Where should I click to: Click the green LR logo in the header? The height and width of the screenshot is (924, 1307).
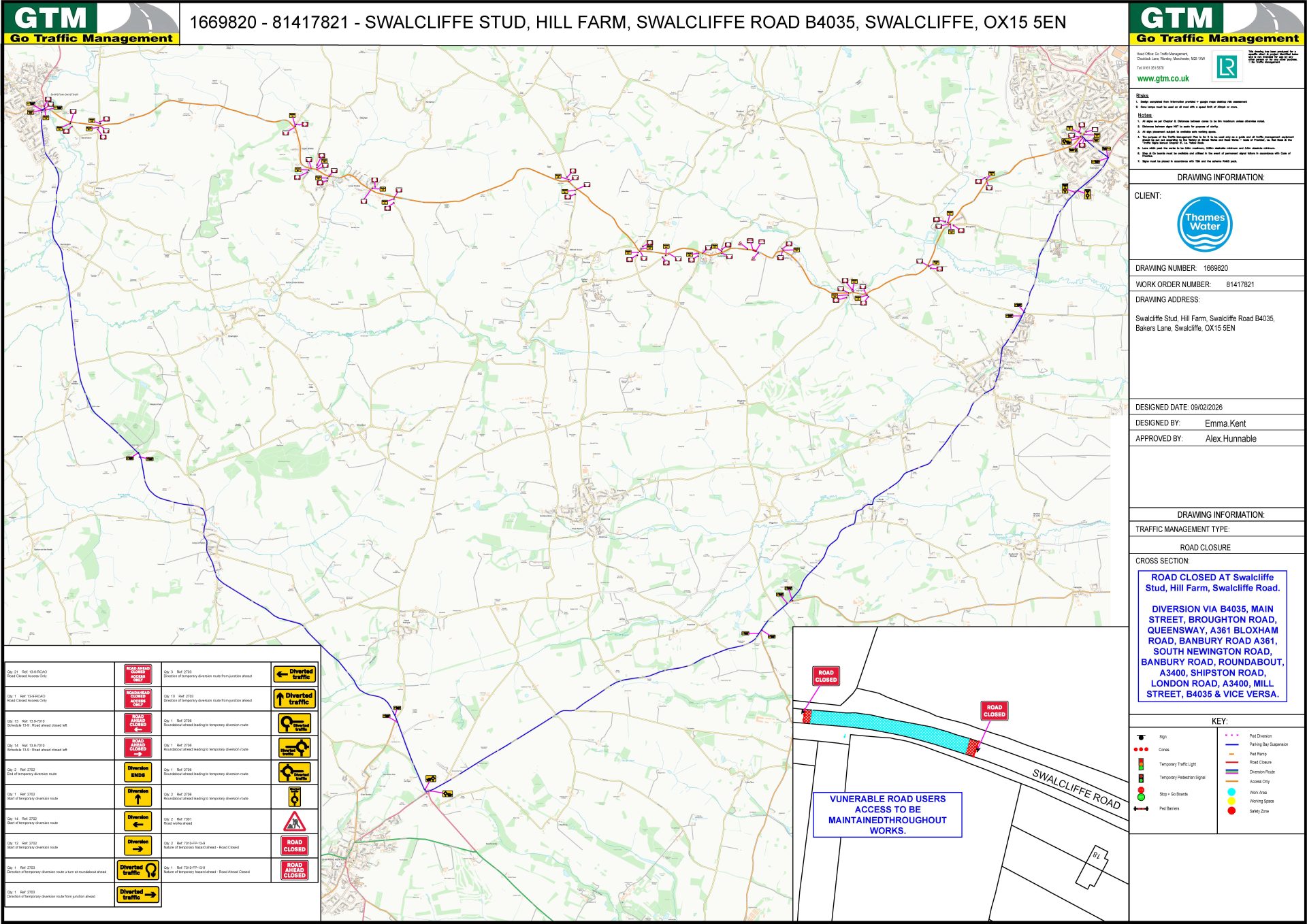[1227, 67]
